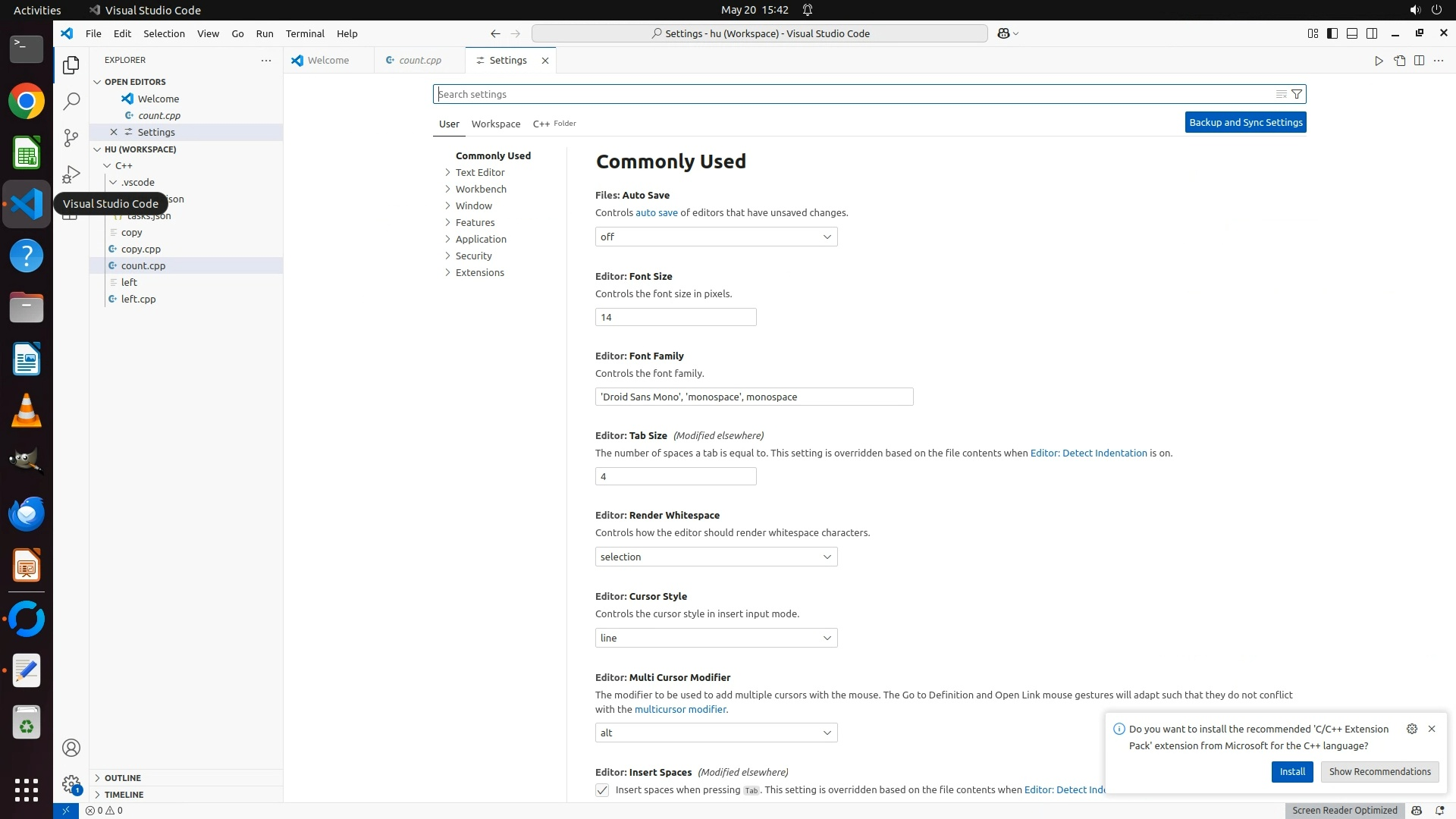Image resolution: width=1456 pixels, height=819 pixels.
Task: Open the Files Auto Save dropdown
Action: point(716,237)
